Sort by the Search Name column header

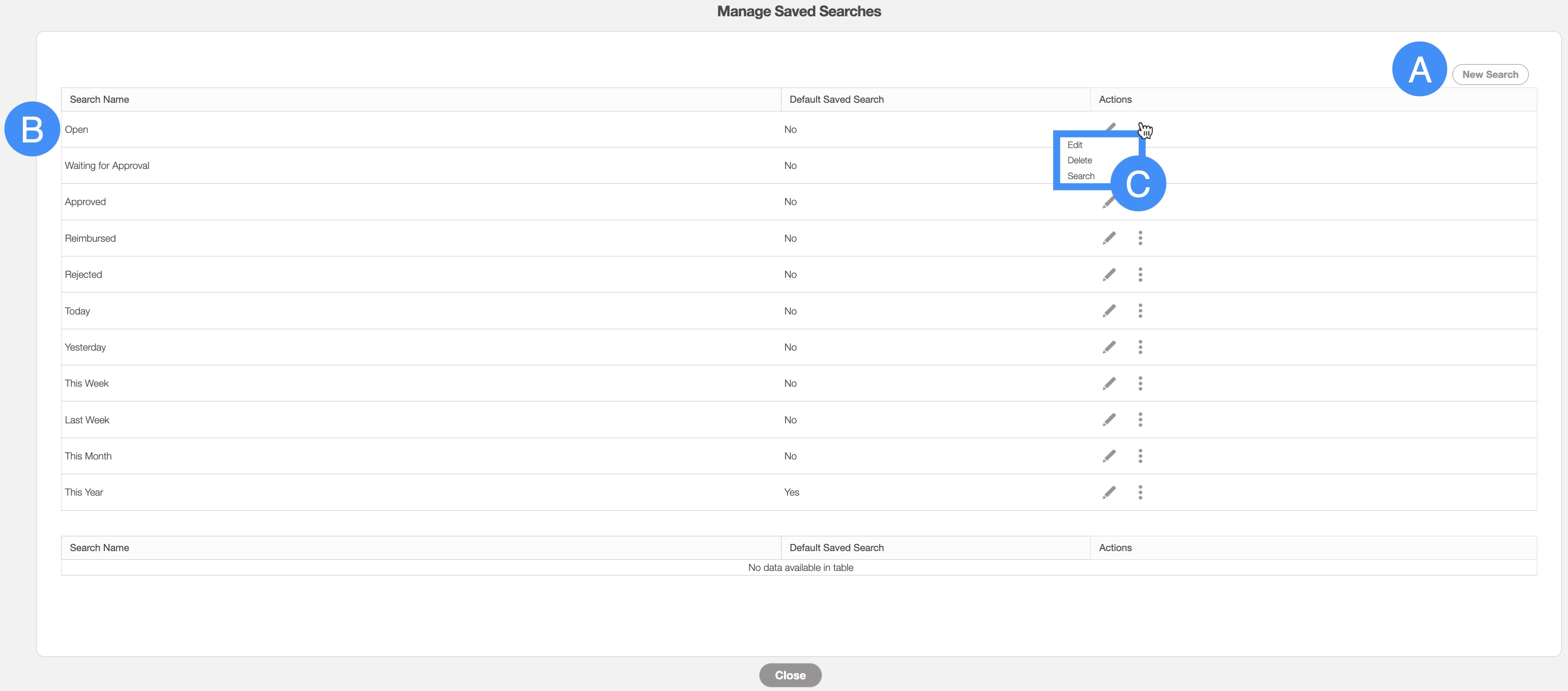[x=99, y=99]
